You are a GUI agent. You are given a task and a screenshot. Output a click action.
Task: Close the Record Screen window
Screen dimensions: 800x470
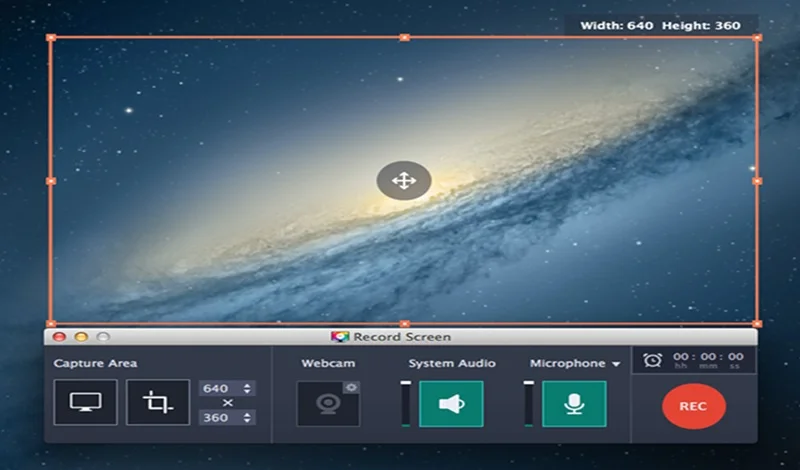tap(60, 337)
